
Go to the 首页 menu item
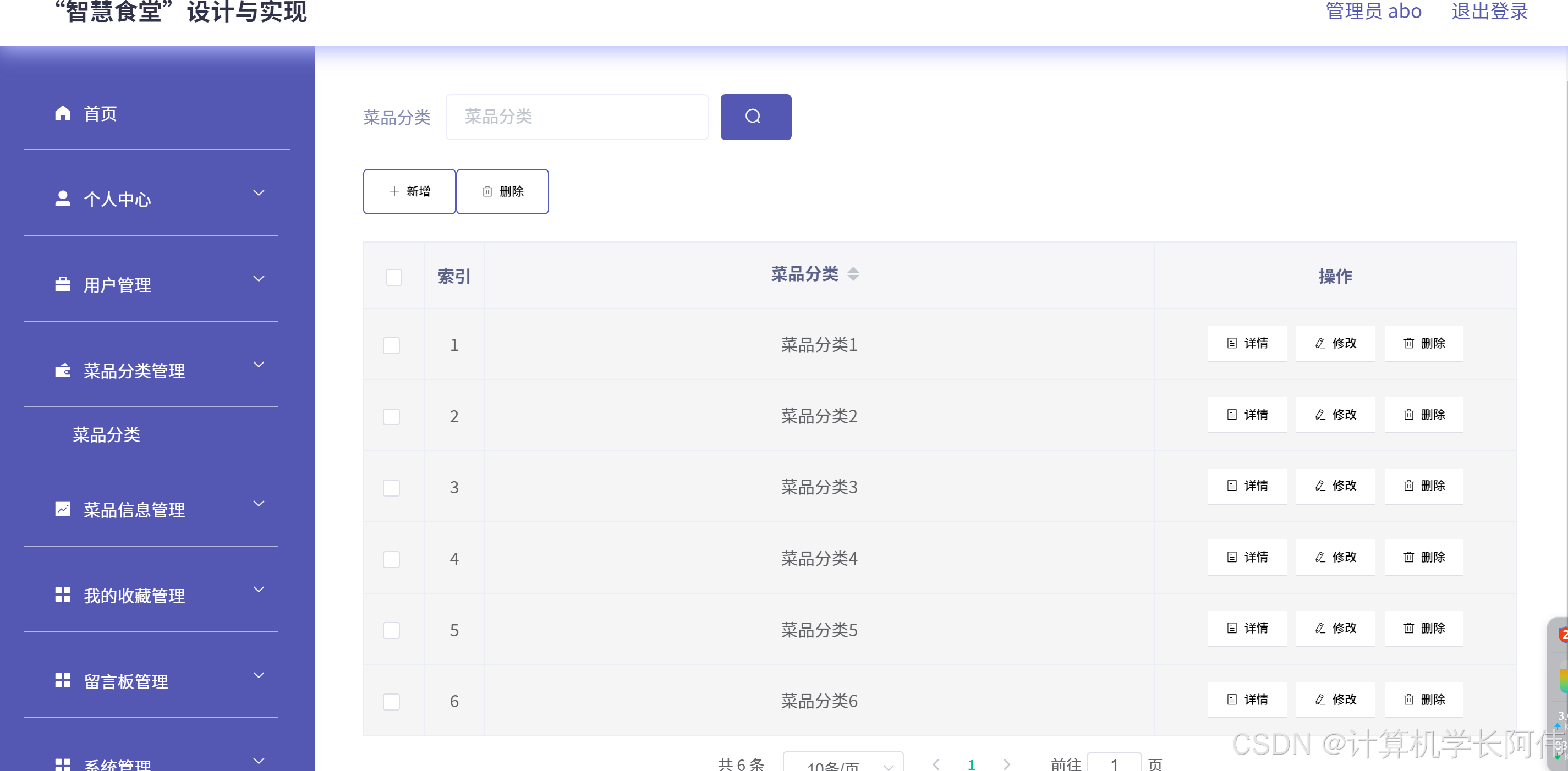pos(101,114)
